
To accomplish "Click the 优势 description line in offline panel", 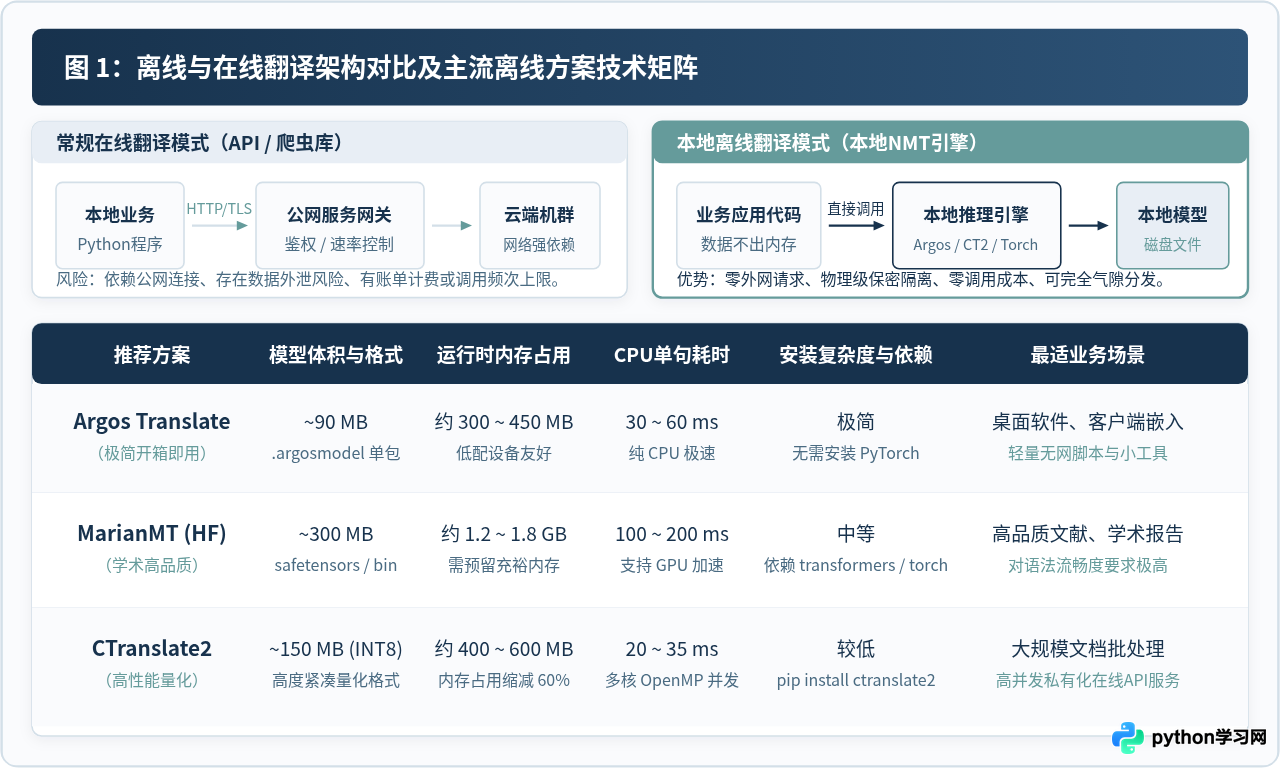I will 922,279.
